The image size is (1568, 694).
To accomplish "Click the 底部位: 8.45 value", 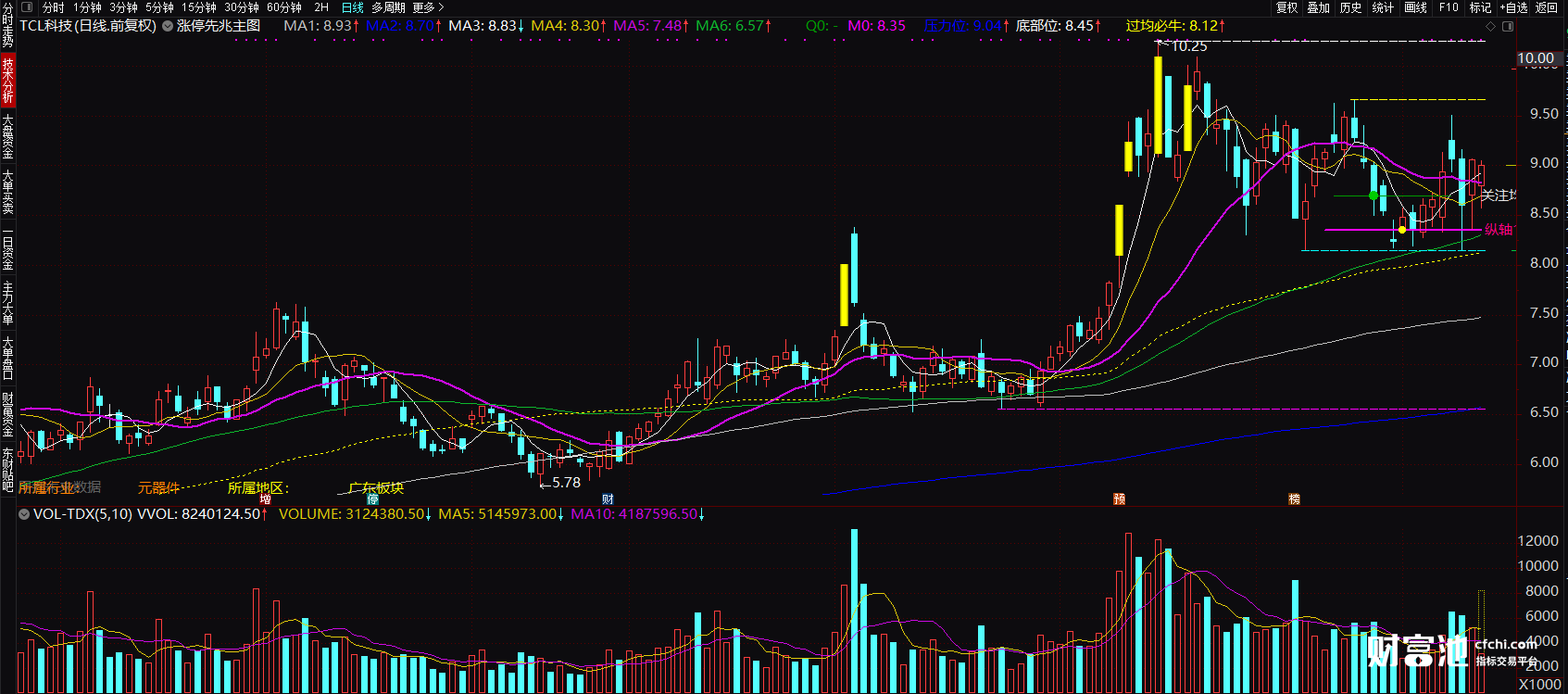I will click(1058, 26).
